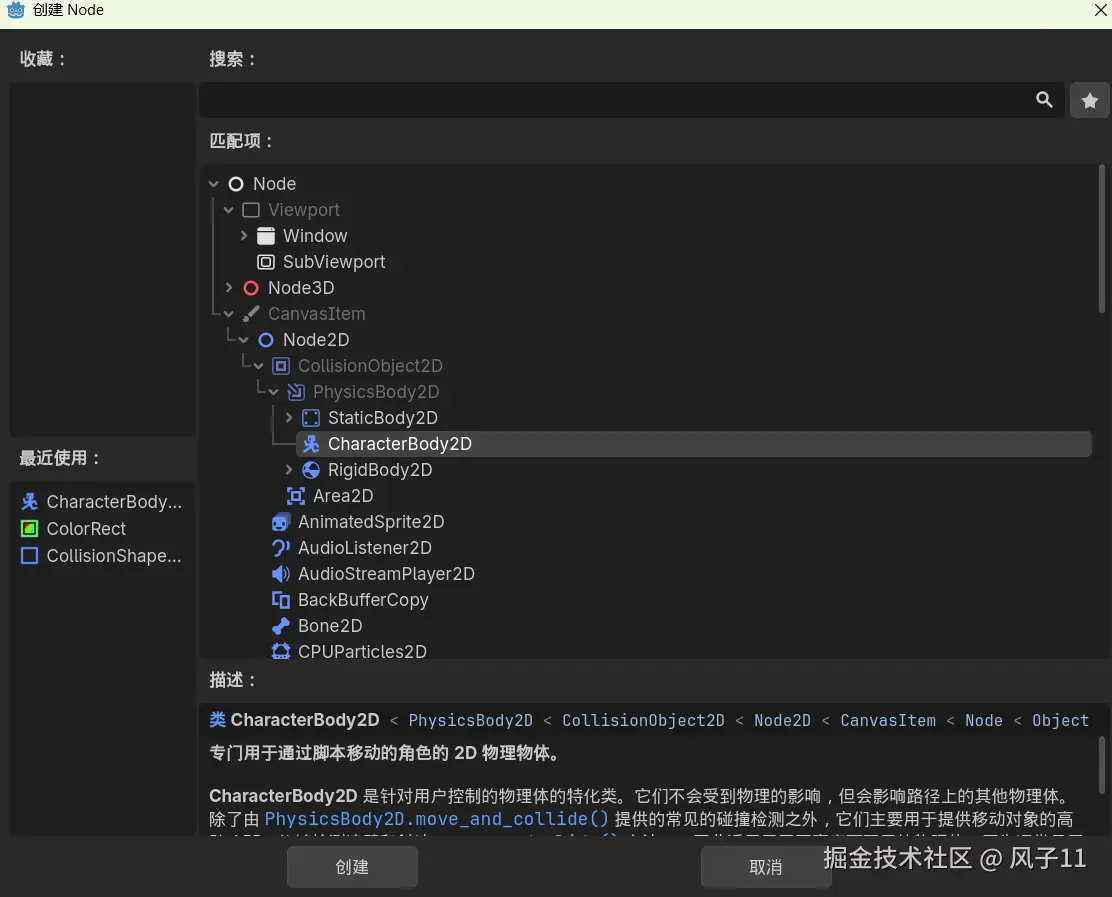Select ColorRect text in recent list
The height and width of the screenshot is (897, 1112).
pos(86,529)
